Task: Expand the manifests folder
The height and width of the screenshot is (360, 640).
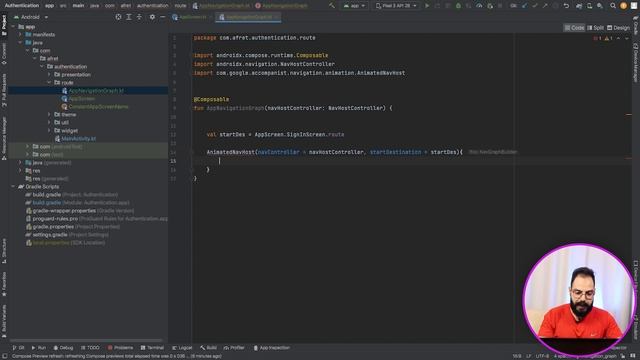Action: [x=20, y=35]
